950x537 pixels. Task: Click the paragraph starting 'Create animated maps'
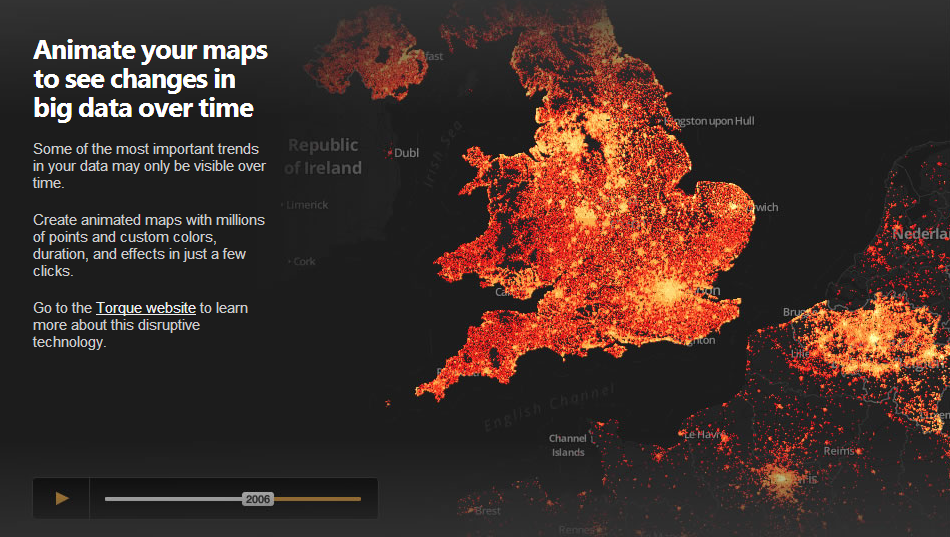(x=149, y=245)
